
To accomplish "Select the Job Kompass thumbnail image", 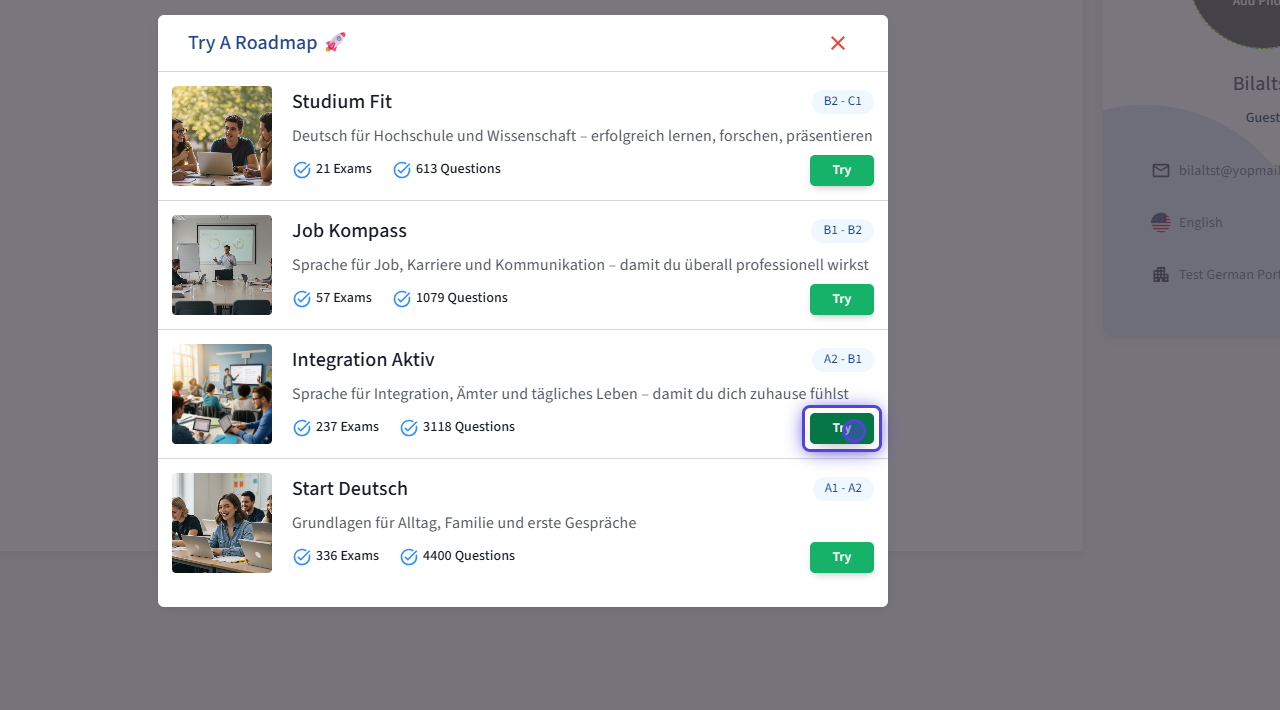I will point(222,265).
